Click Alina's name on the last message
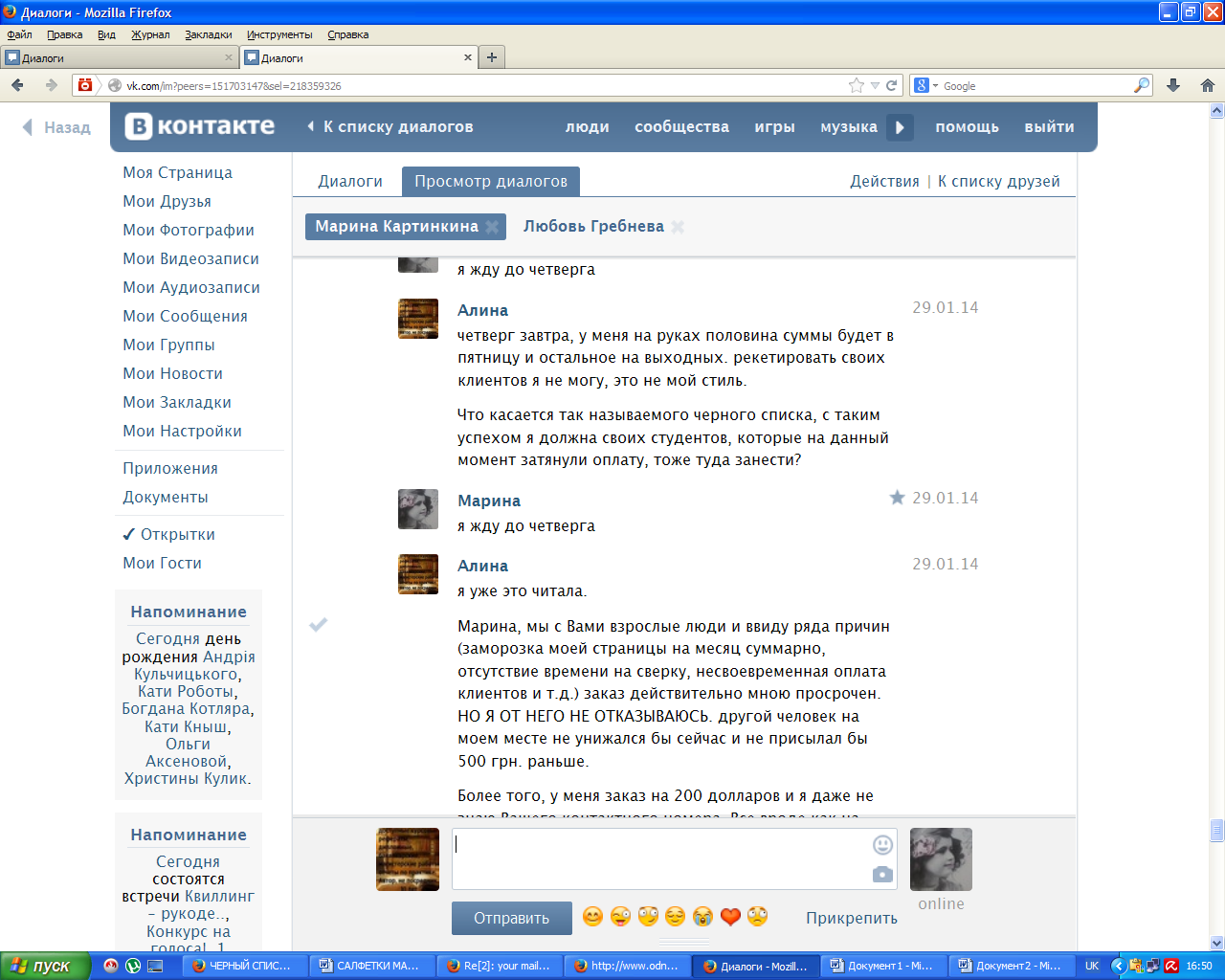 (x=482, y=566)
